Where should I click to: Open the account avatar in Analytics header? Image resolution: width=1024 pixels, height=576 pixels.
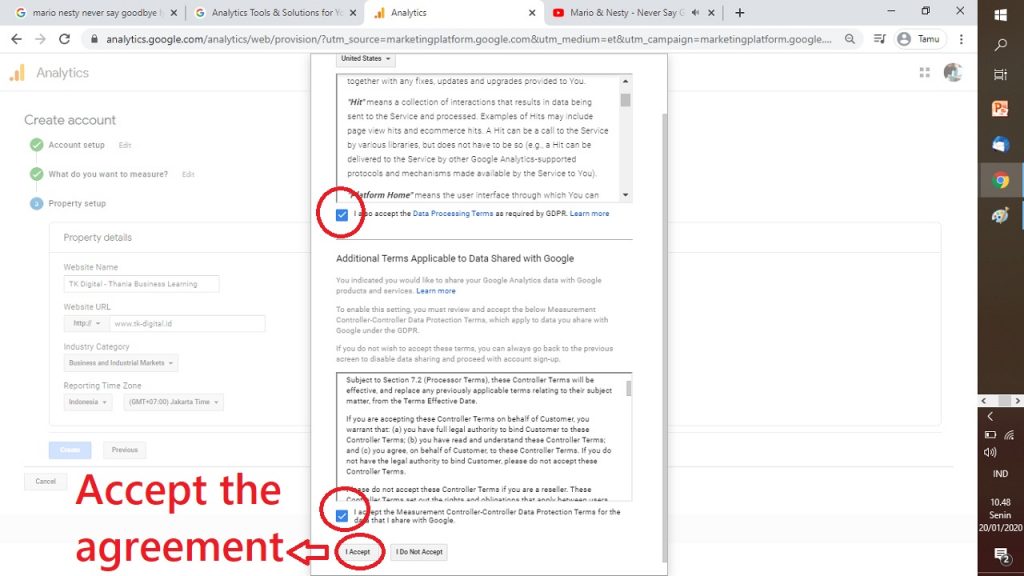click(952, 73)
